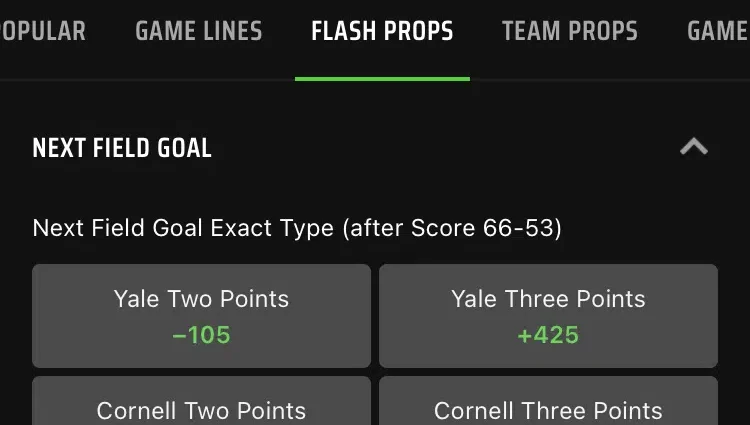Collapse the Next Field Goal section chevron

[x=693, y=148]
